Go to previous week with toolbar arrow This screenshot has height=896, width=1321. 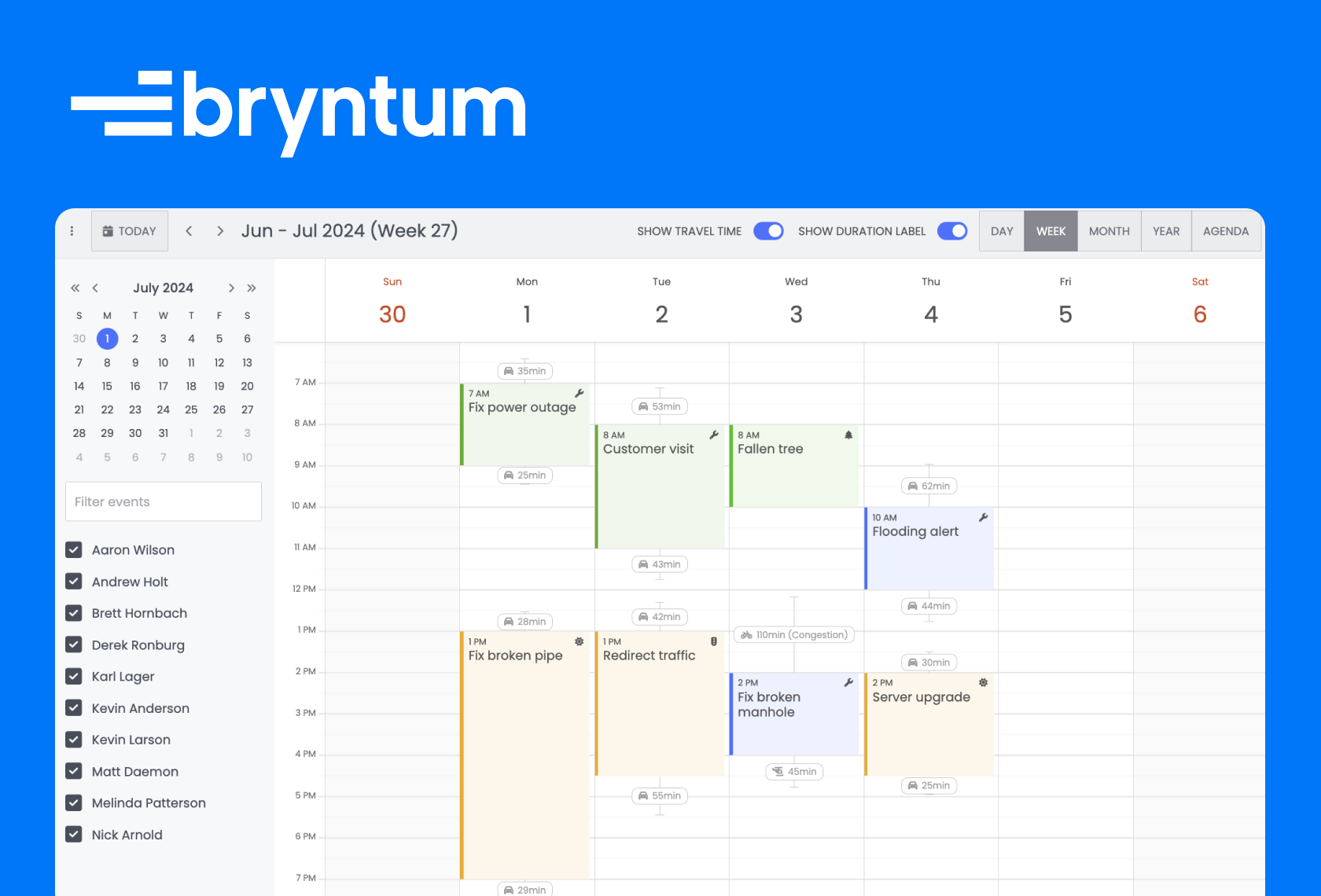[x=189, y=231]
